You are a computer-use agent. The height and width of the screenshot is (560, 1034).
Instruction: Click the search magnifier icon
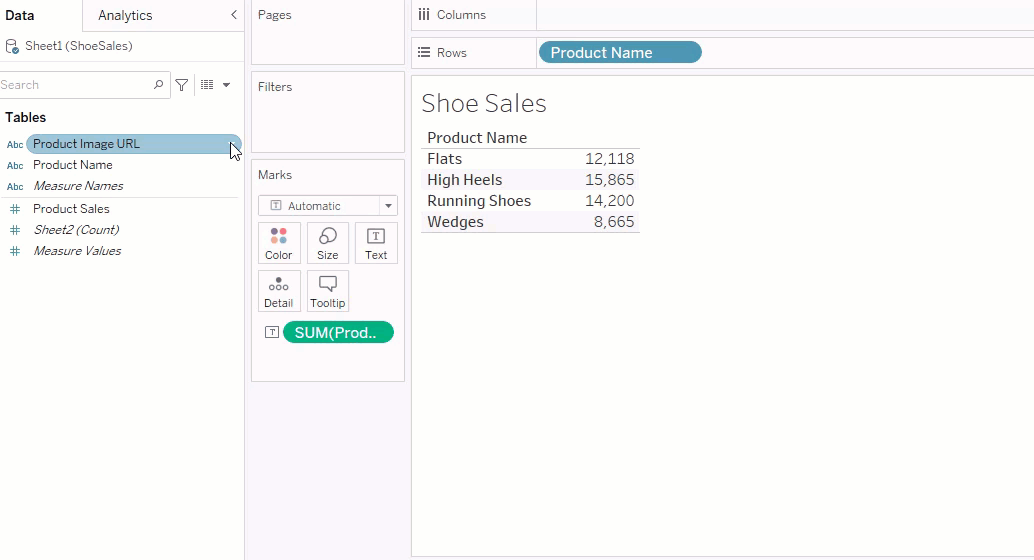158,85
